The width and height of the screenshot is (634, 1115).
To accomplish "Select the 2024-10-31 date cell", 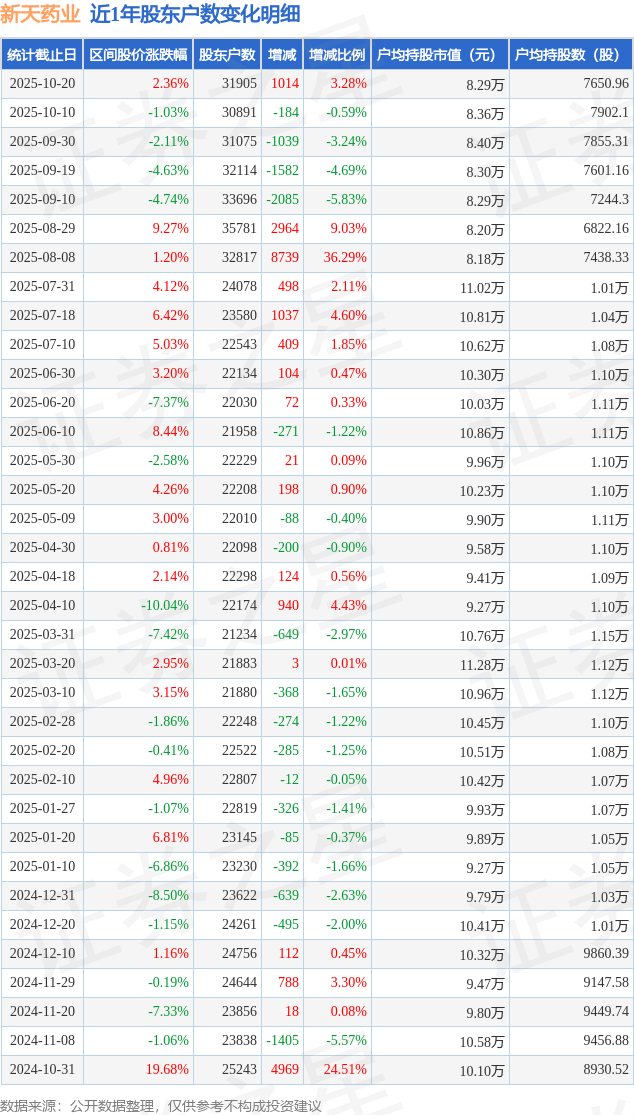I will click(42, 1070).
